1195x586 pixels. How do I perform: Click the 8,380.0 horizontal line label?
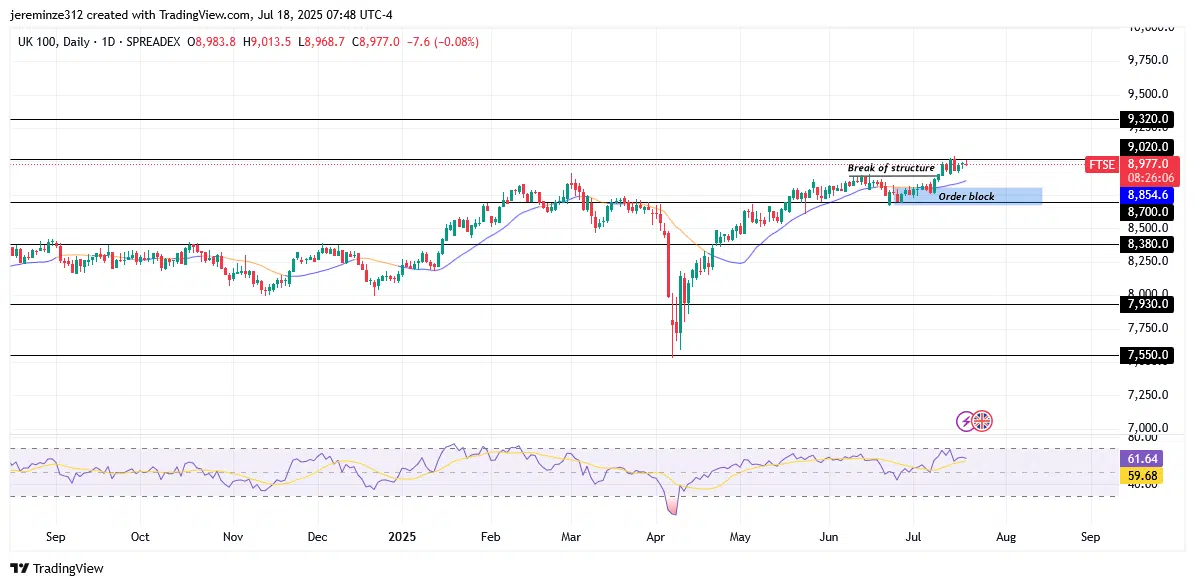pyautogui.click(x=1148, y=243)
